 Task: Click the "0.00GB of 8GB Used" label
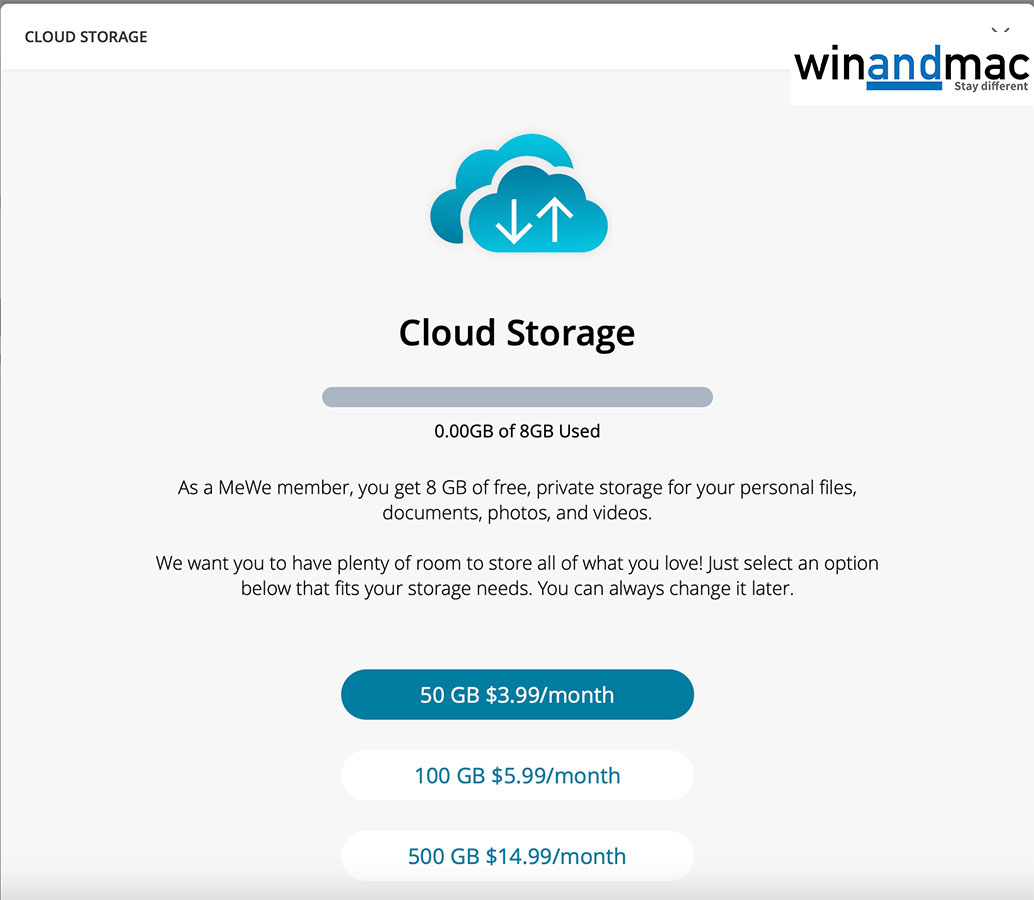coord(517,432)
